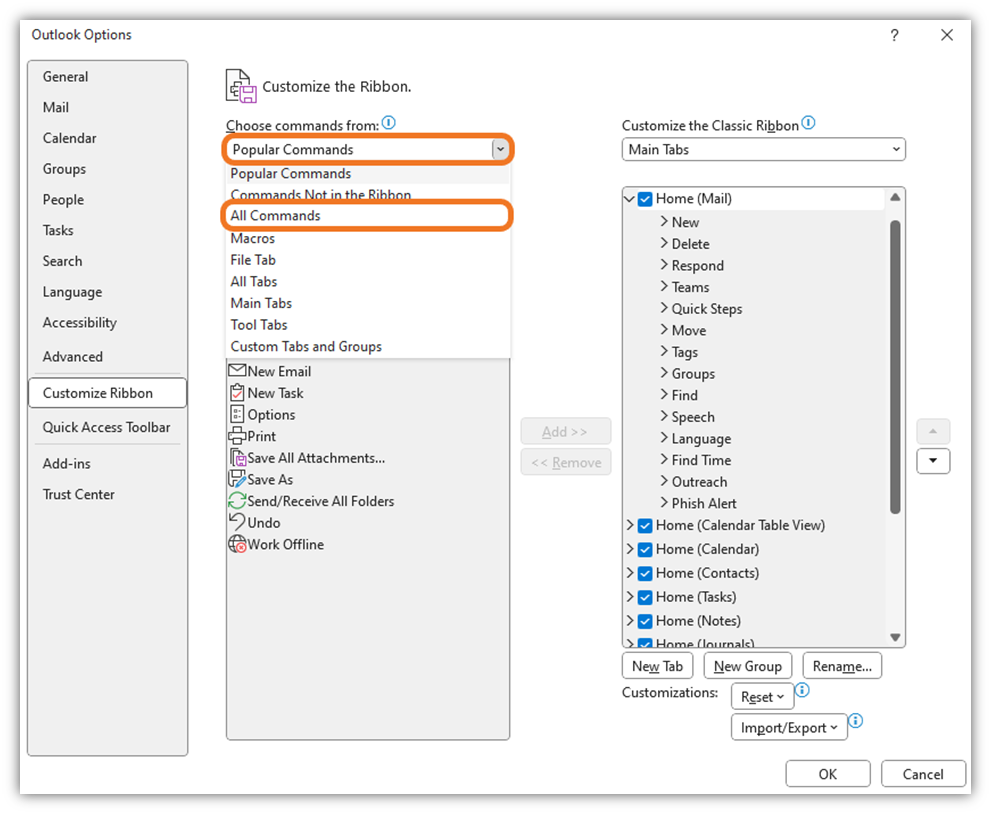Select All Commands in the dropdown list
The height and width of the screenshot is (814, 991).
pyautogui.click(x=368, y=216)
